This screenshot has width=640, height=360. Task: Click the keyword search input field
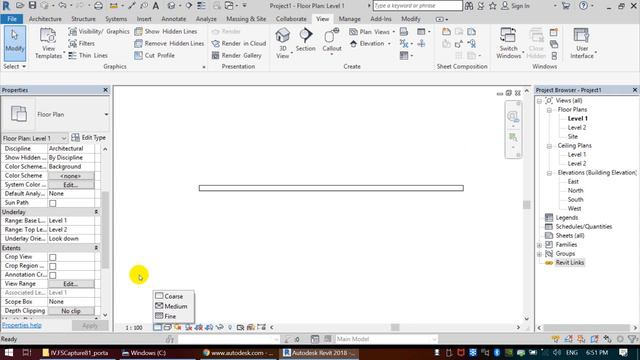(x=418, y=6)
